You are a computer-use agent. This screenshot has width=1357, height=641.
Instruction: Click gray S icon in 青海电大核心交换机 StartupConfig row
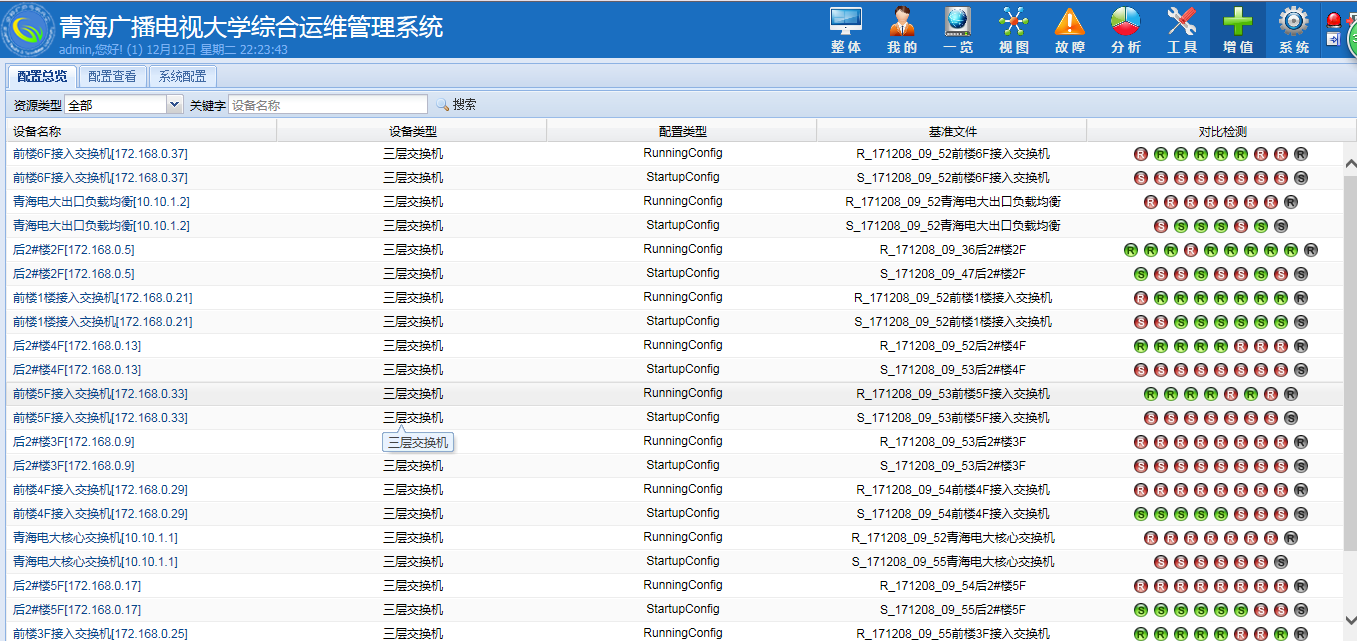pos(1281,562)
